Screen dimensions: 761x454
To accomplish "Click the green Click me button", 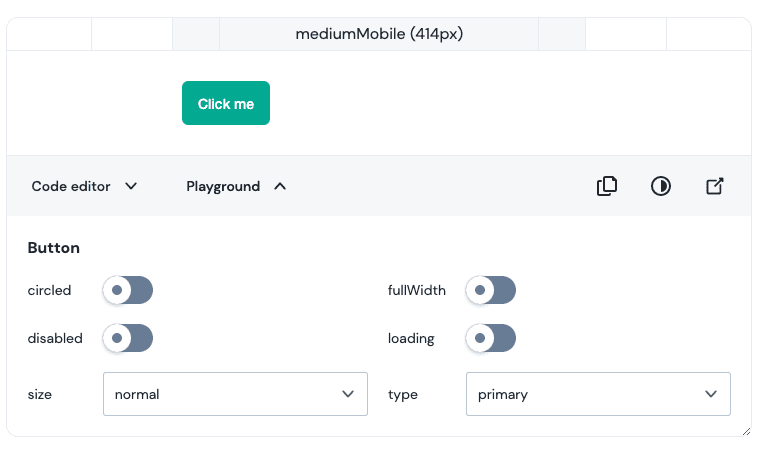I will (x=226, y=103).
